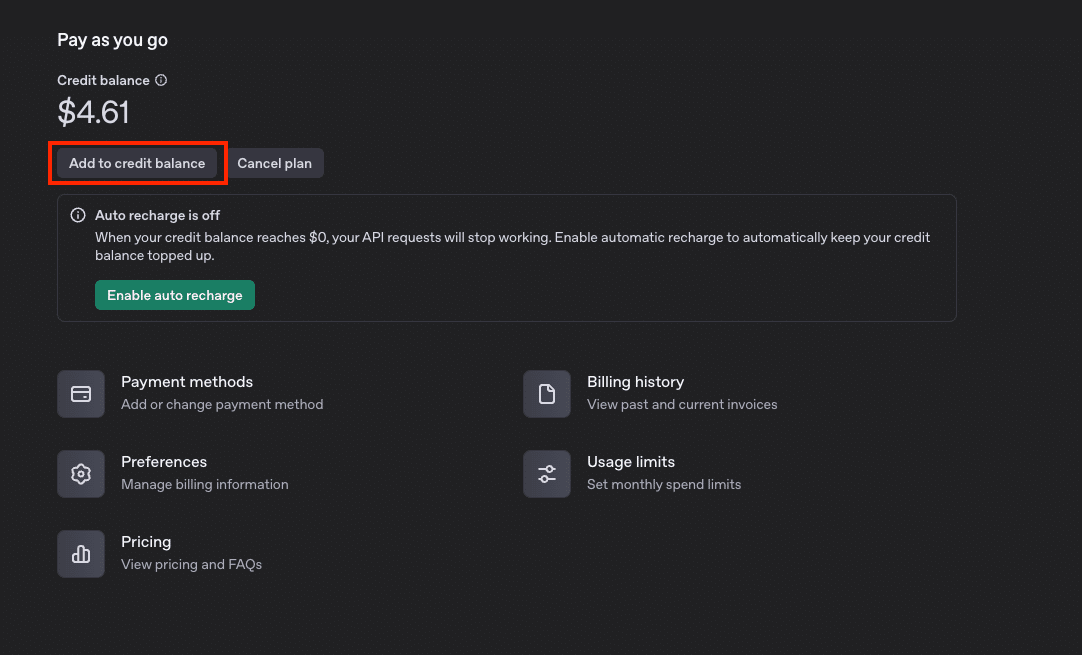Click the Usage limits sliders icon
This screenshot has height=655, width=1082.
(x=547, y=474)
